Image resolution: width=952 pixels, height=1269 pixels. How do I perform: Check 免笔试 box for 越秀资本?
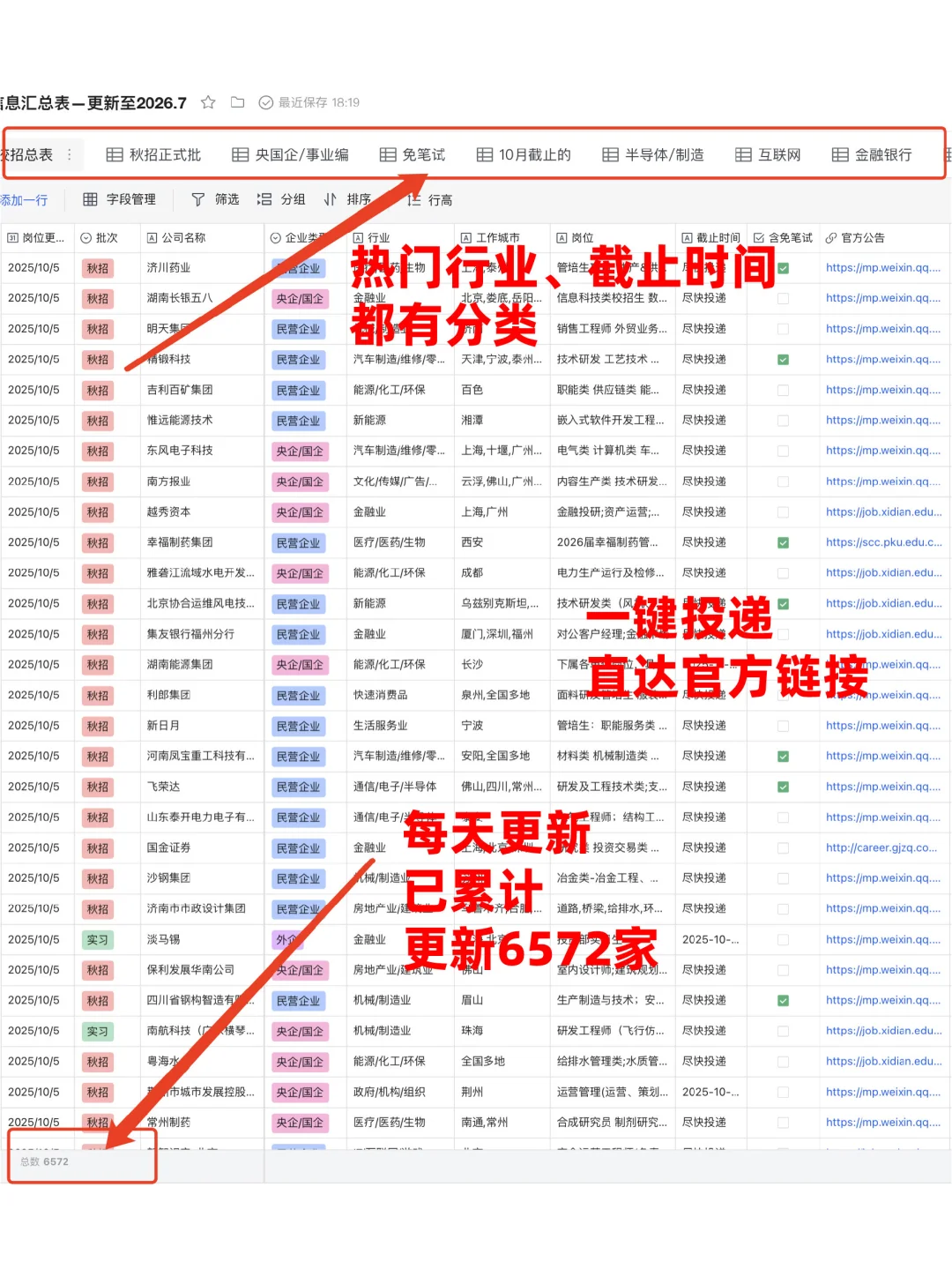pos(783,512)
